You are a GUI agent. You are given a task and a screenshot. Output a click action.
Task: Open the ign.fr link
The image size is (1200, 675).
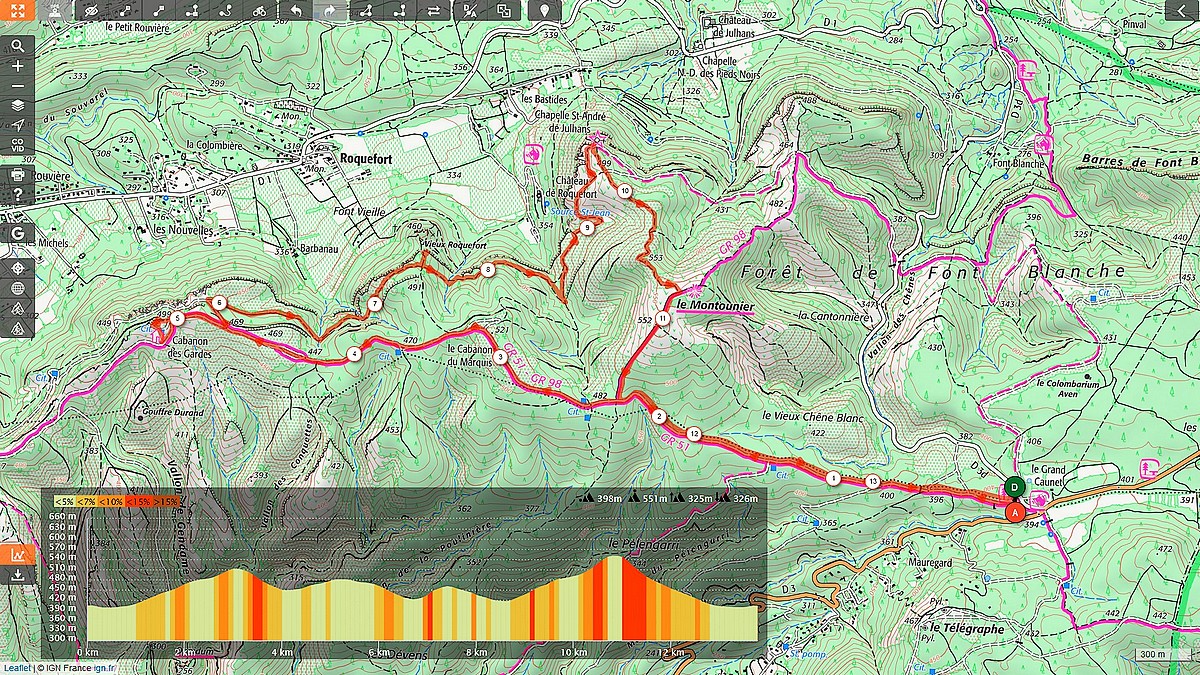pyautogui.click(x=106, y=668)
